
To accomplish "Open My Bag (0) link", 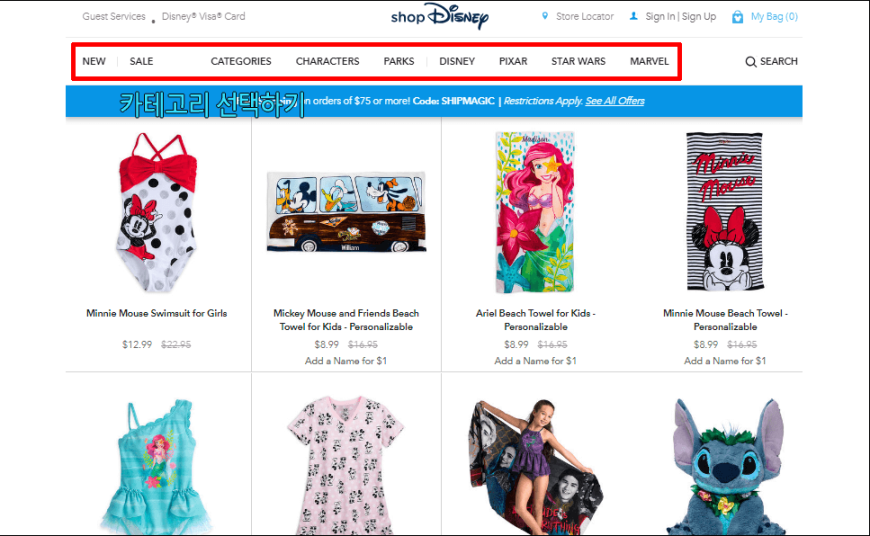I will [774, 16].
